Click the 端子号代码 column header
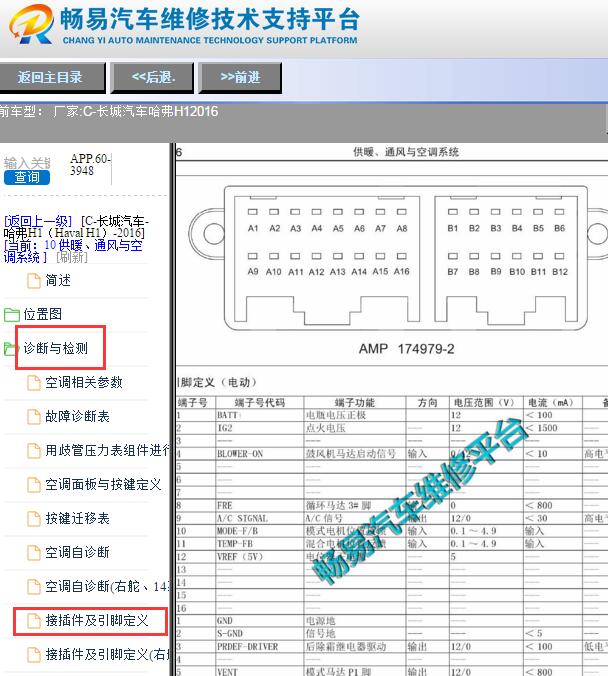This screenshot has width=608, height=676. (260, 403)
